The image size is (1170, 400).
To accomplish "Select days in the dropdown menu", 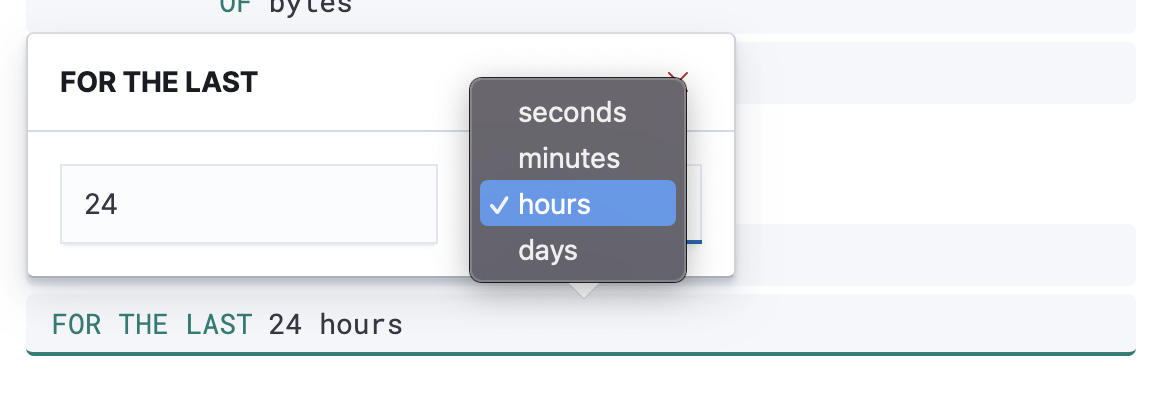I will pyautogui.click(x=548, y=249).
